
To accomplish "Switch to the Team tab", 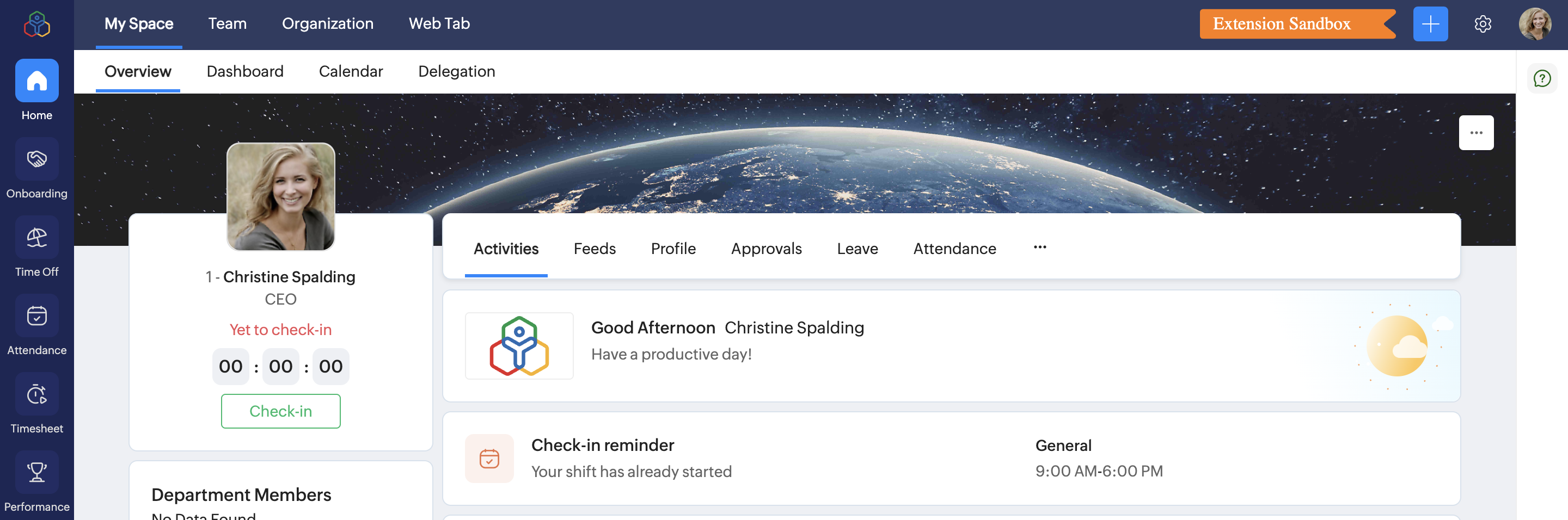I will [227, 24].
